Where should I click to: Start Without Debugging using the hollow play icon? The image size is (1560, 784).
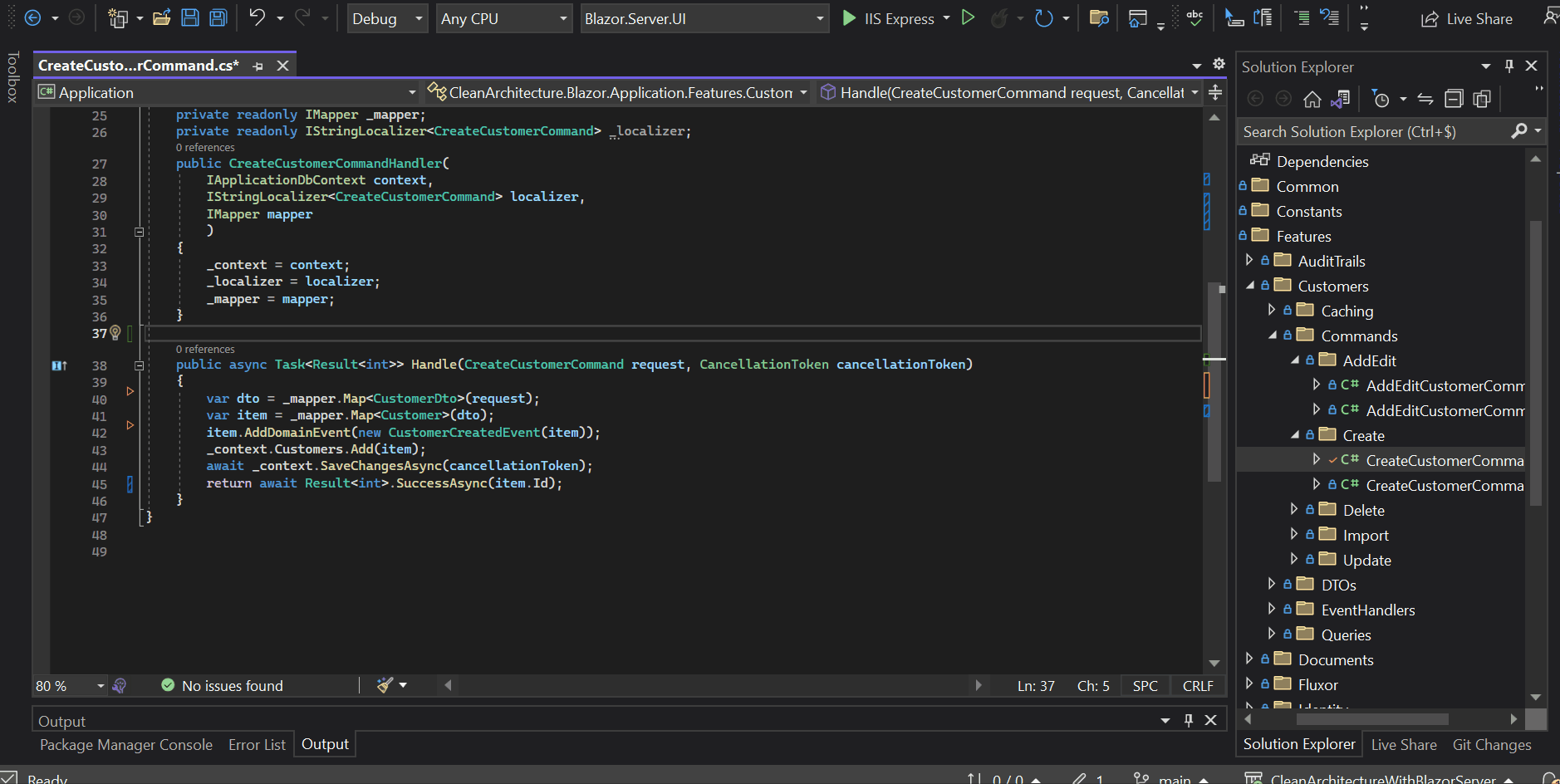pos(968,17)
